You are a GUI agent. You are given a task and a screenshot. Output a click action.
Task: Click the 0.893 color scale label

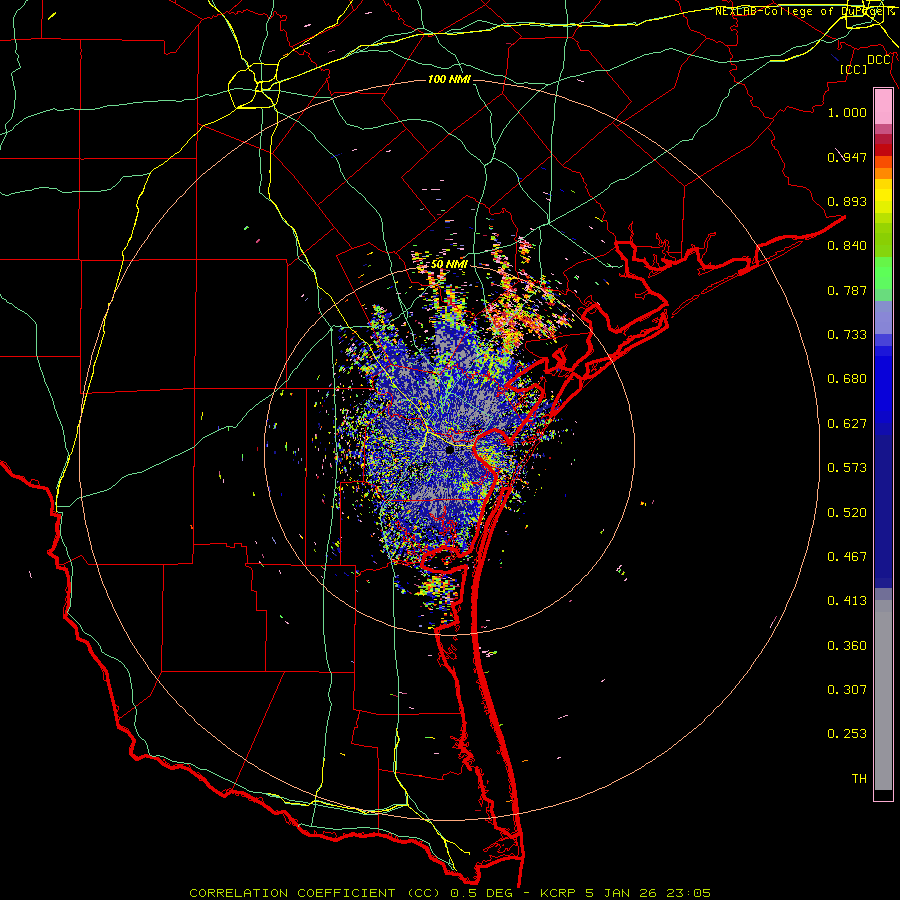[847, 201]
